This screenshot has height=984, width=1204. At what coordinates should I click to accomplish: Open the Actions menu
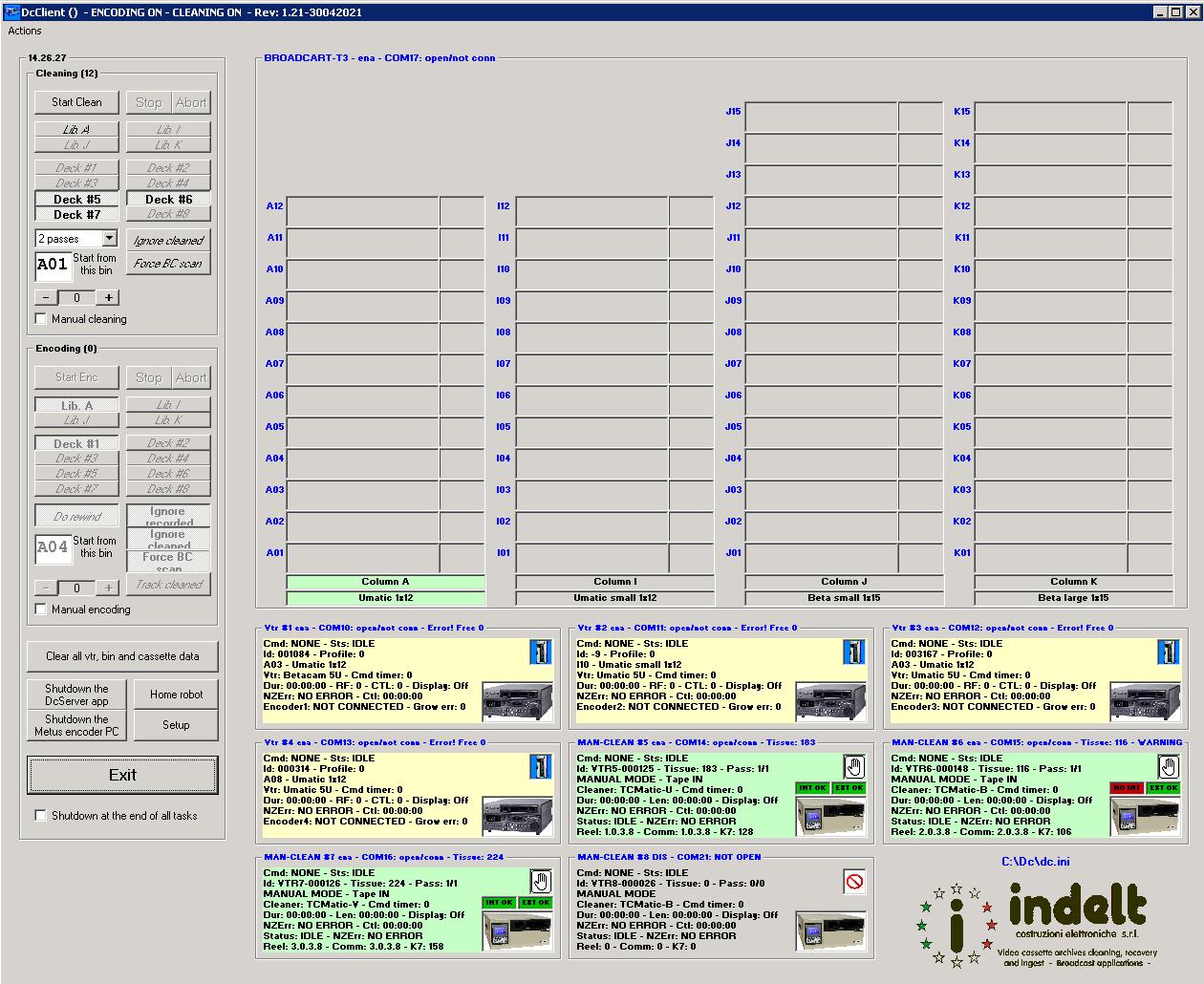(x=25, y=31)
